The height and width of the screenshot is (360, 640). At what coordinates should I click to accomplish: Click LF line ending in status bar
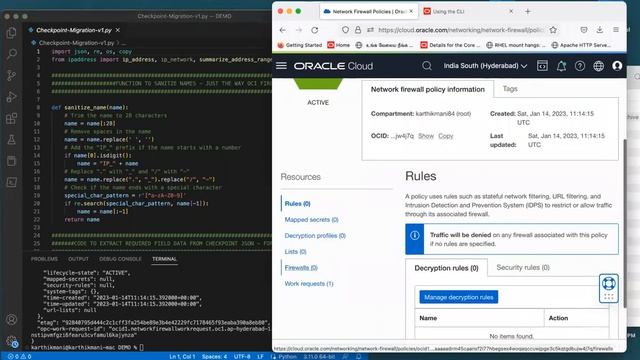coord(260,356)
